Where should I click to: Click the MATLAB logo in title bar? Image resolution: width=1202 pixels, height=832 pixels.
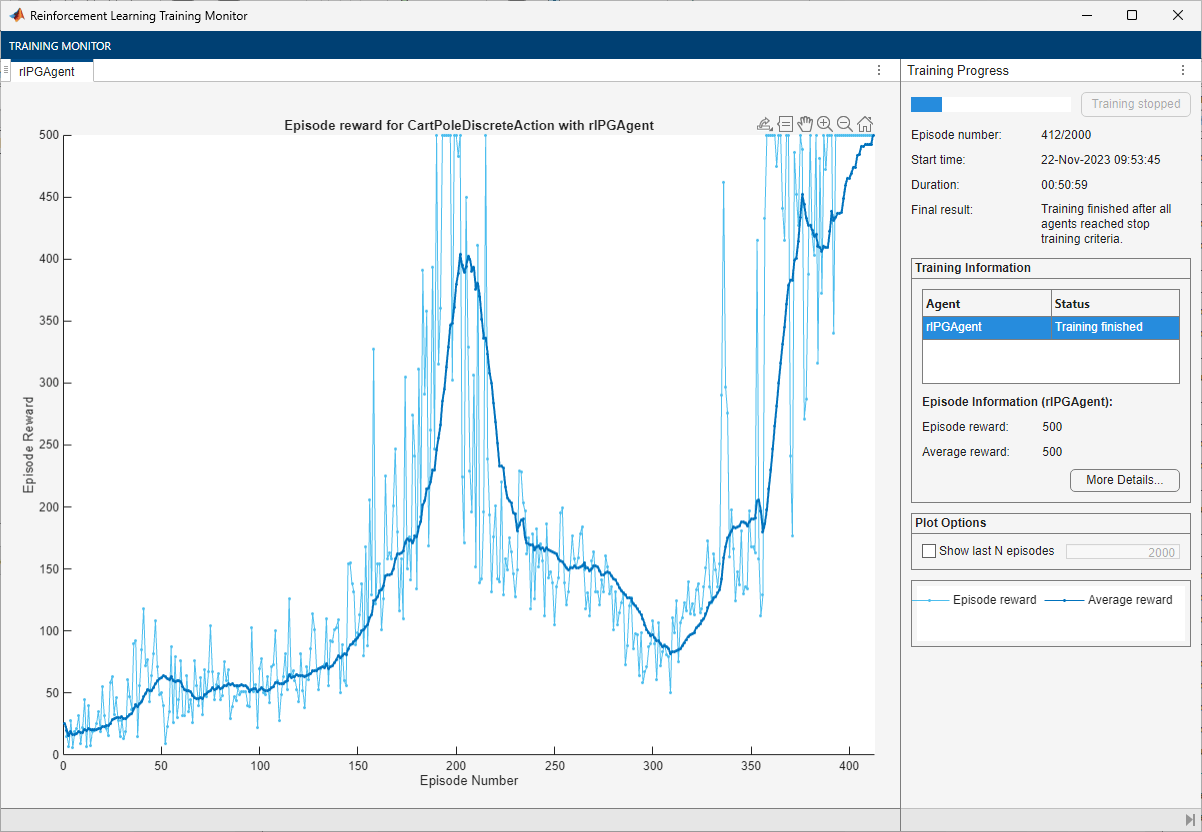pyautogui.click(x=17, y=16)
